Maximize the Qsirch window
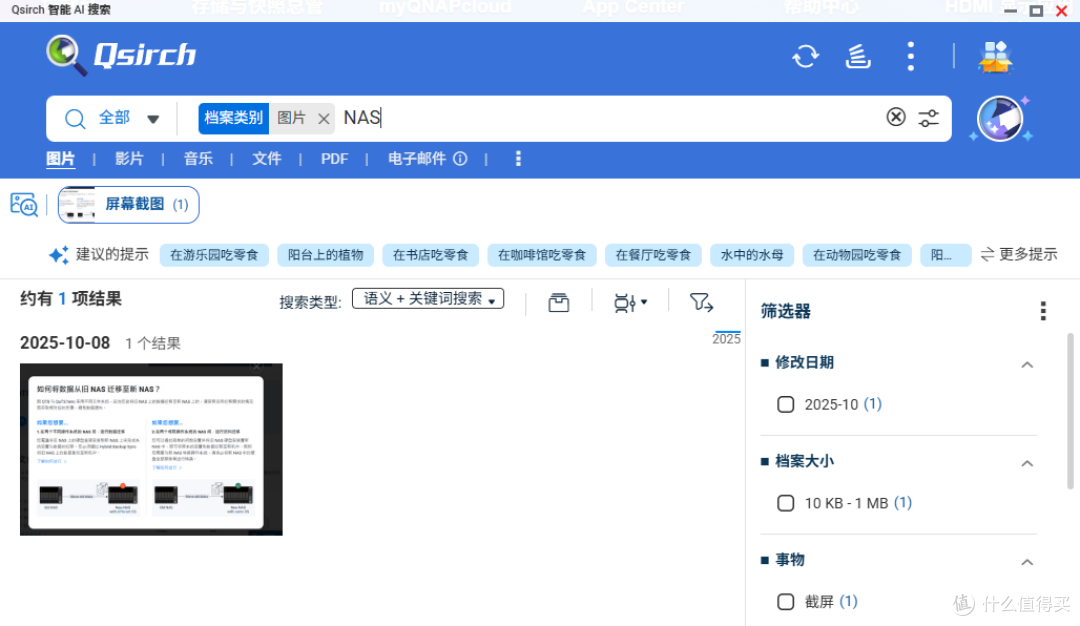Viewport: 1080px width, 626px height. click(1036, 10)
